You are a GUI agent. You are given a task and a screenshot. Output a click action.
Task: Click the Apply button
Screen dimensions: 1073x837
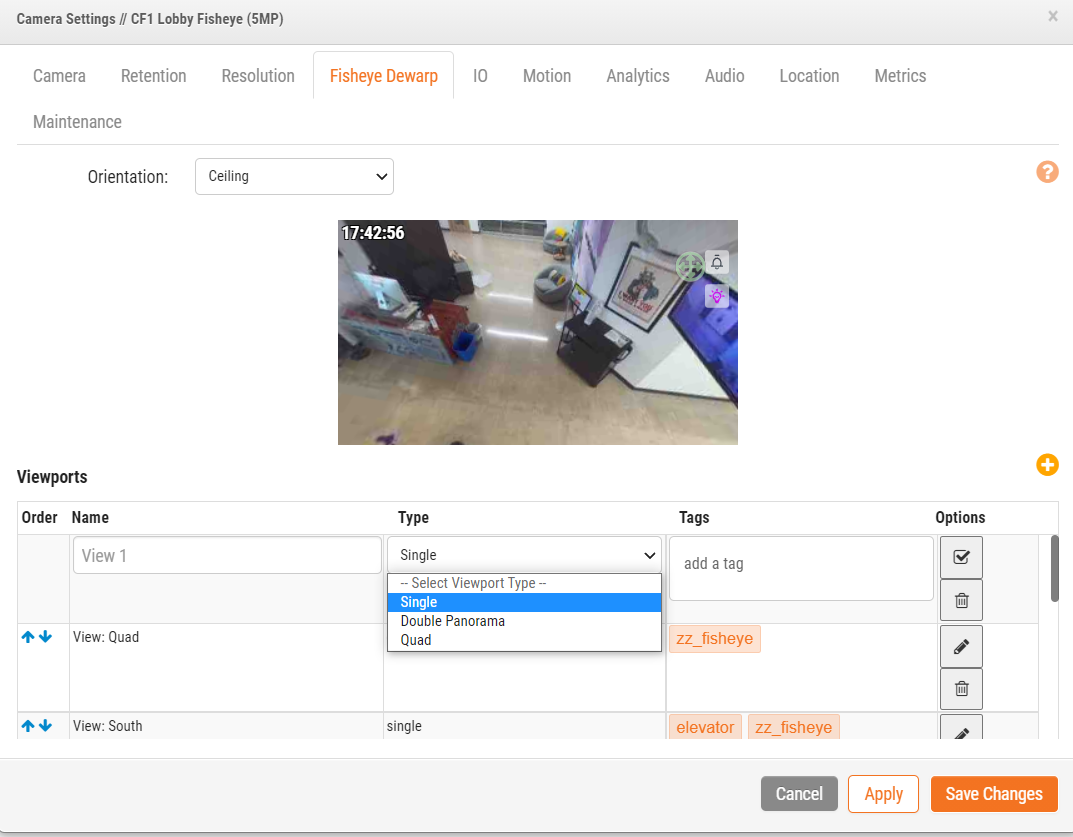point(883,794)
